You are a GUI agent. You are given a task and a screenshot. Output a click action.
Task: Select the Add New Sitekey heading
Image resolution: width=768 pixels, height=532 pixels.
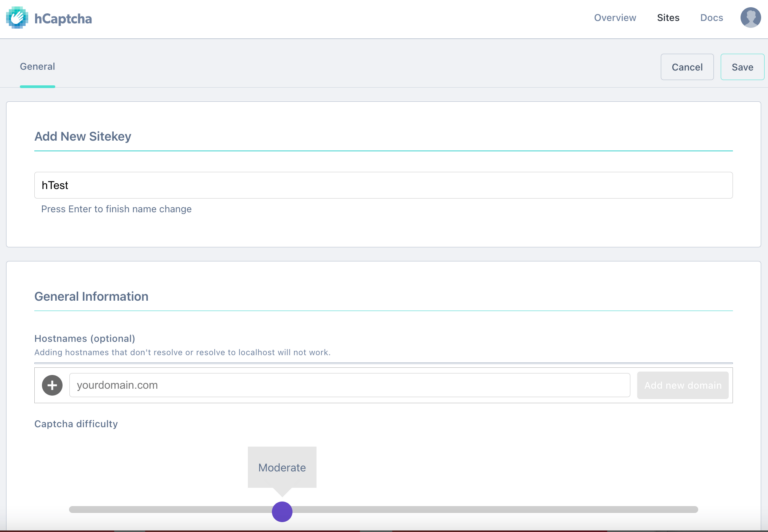pyautogui.click(x=83, y=136)
